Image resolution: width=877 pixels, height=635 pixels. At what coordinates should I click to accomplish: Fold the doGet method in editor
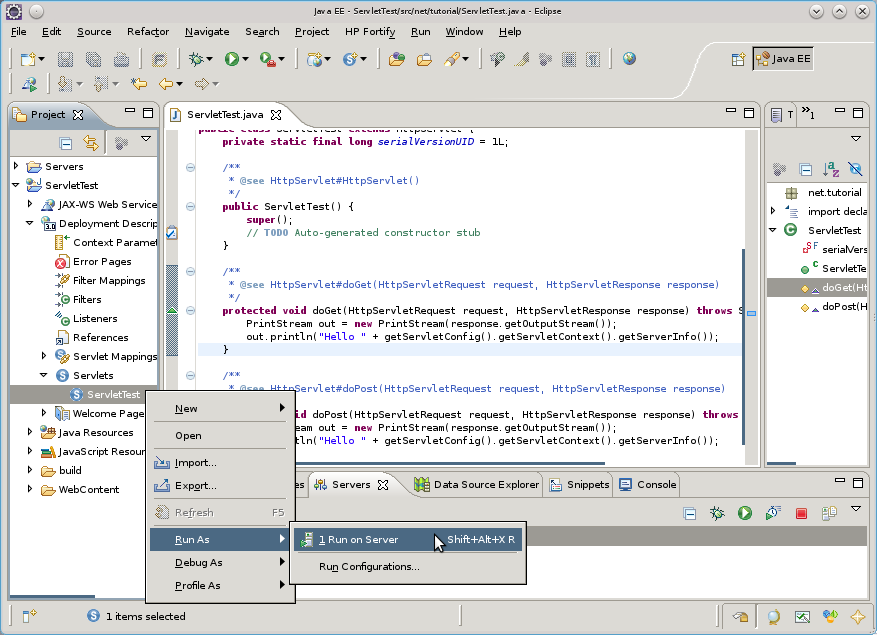[190, 311]
